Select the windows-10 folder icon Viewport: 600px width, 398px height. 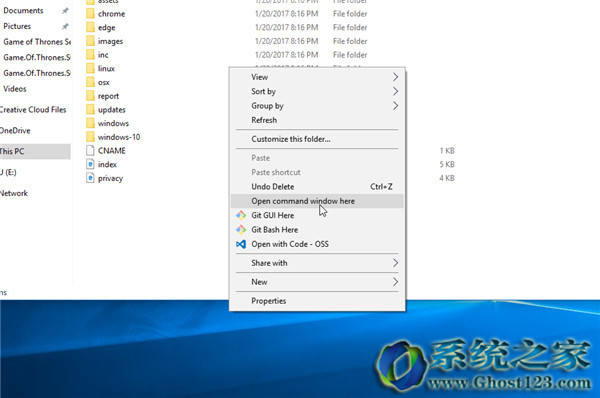pyautogui.click(x=90, y=137)
